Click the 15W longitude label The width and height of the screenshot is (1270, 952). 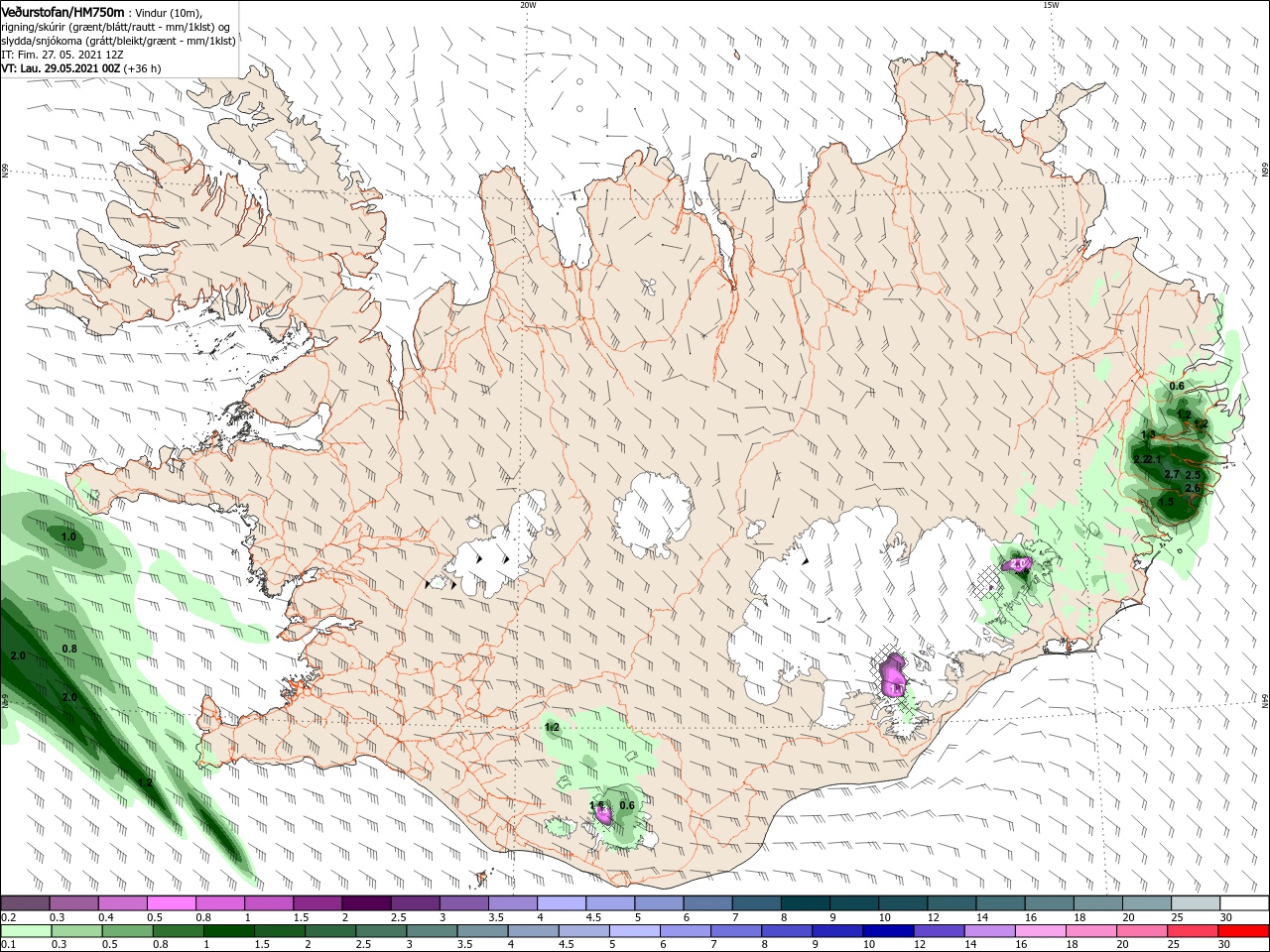(x=1051, y=5)
